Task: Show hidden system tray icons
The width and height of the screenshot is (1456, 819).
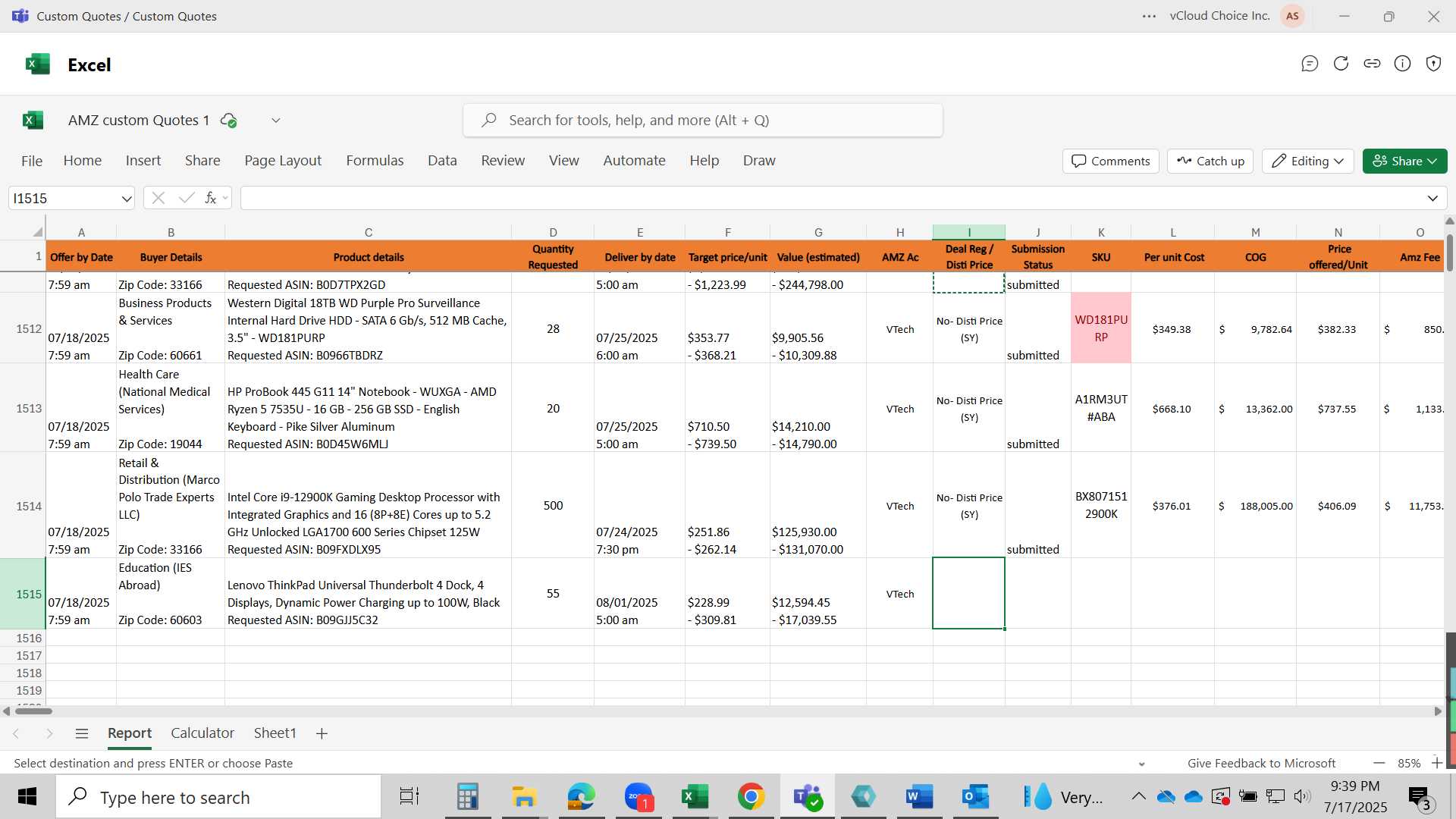Action: point(1138,796)
